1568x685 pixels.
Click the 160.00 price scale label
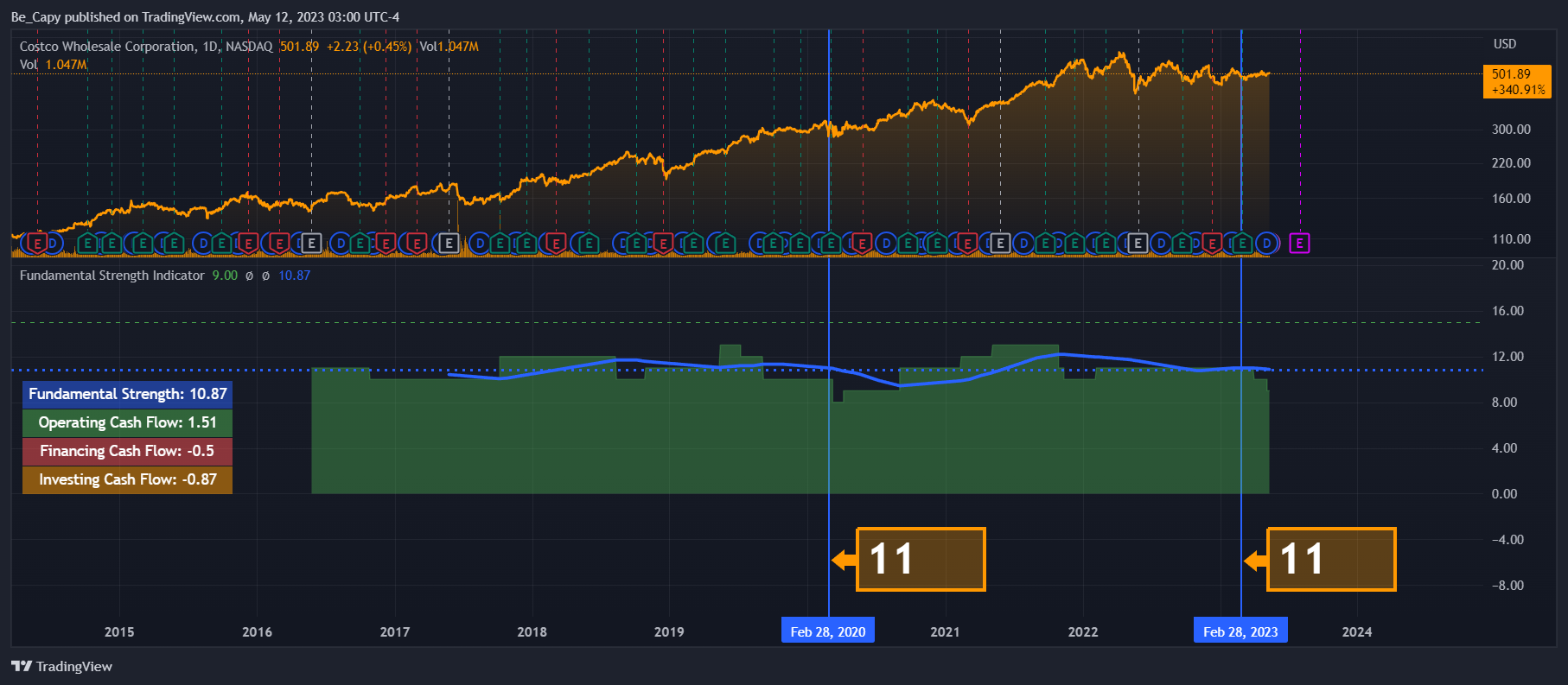pyautogui.click(x=1511, y=199)
